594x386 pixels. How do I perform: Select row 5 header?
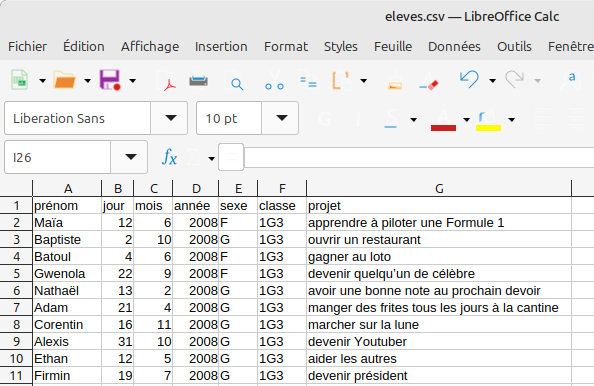[16, 273]
